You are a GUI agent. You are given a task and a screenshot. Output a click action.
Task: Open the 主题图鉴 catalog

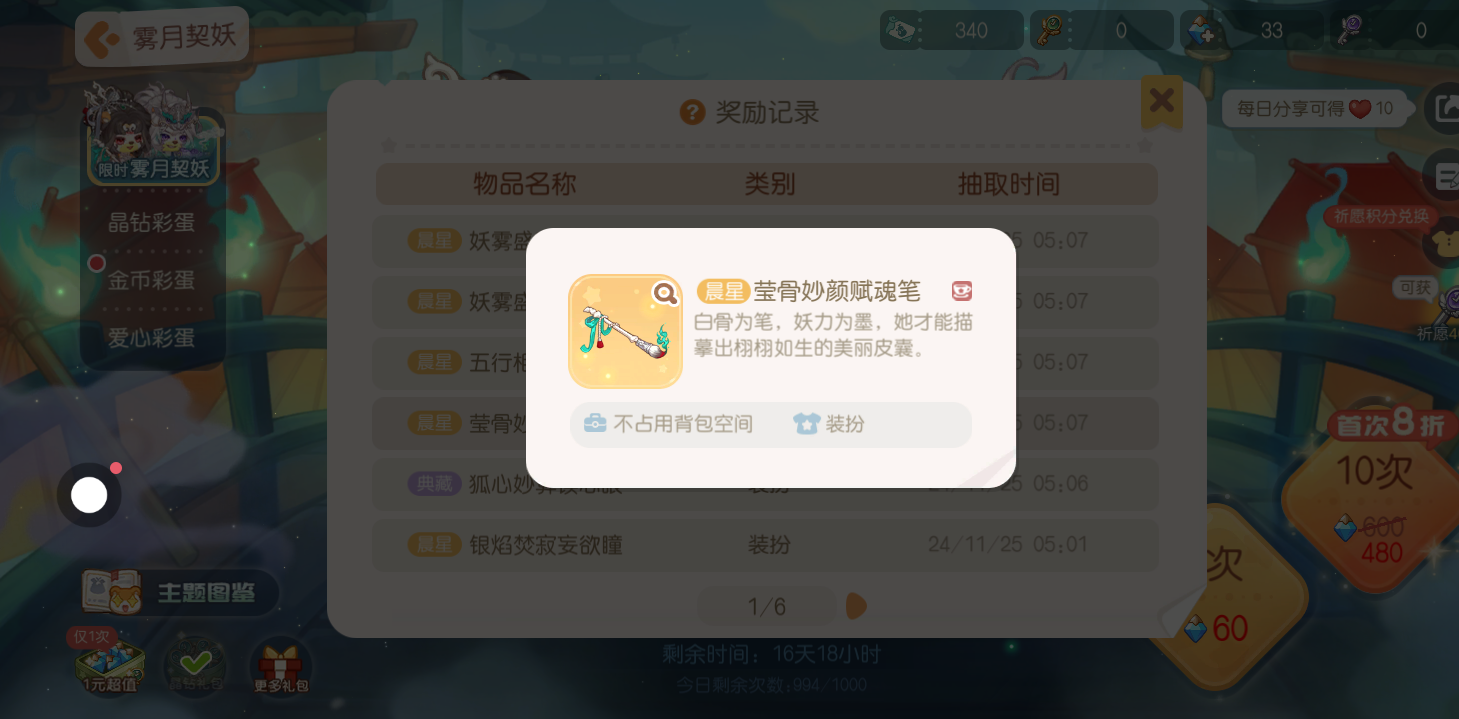pos(180,592)
